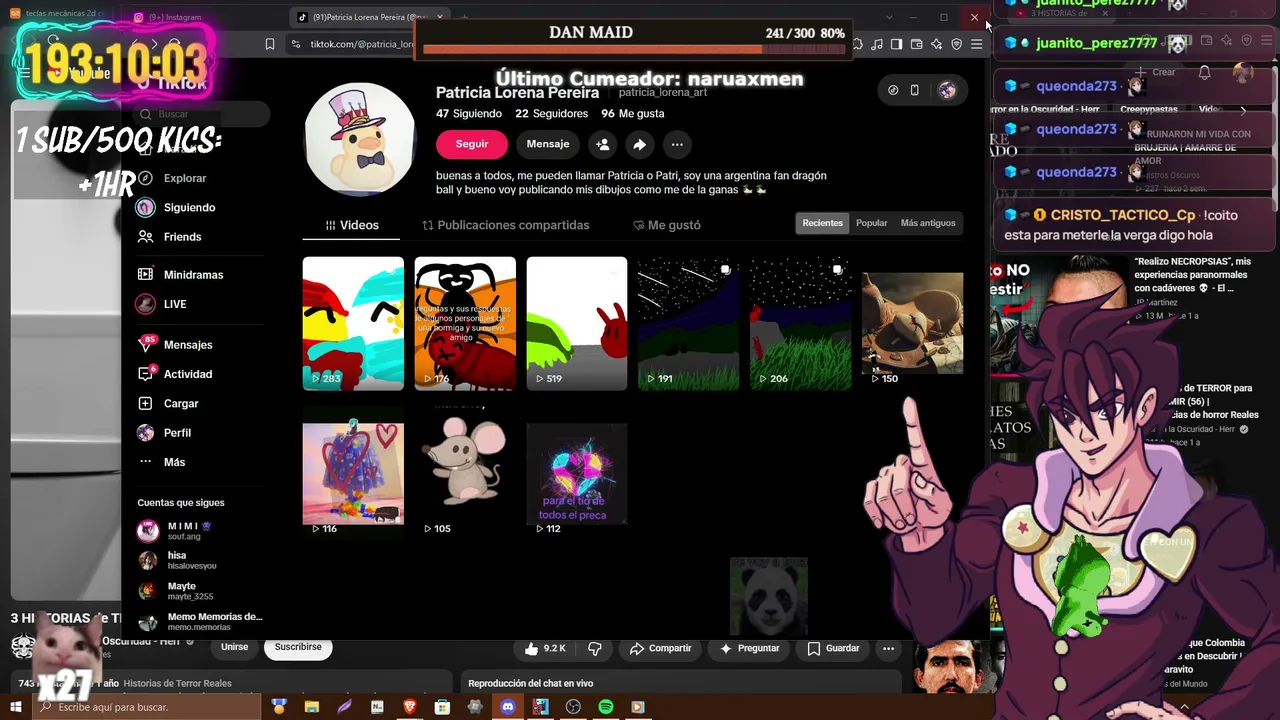Open the LIVE icon in TikTok sidebar

pyautogui.click(x=146, y=304)
